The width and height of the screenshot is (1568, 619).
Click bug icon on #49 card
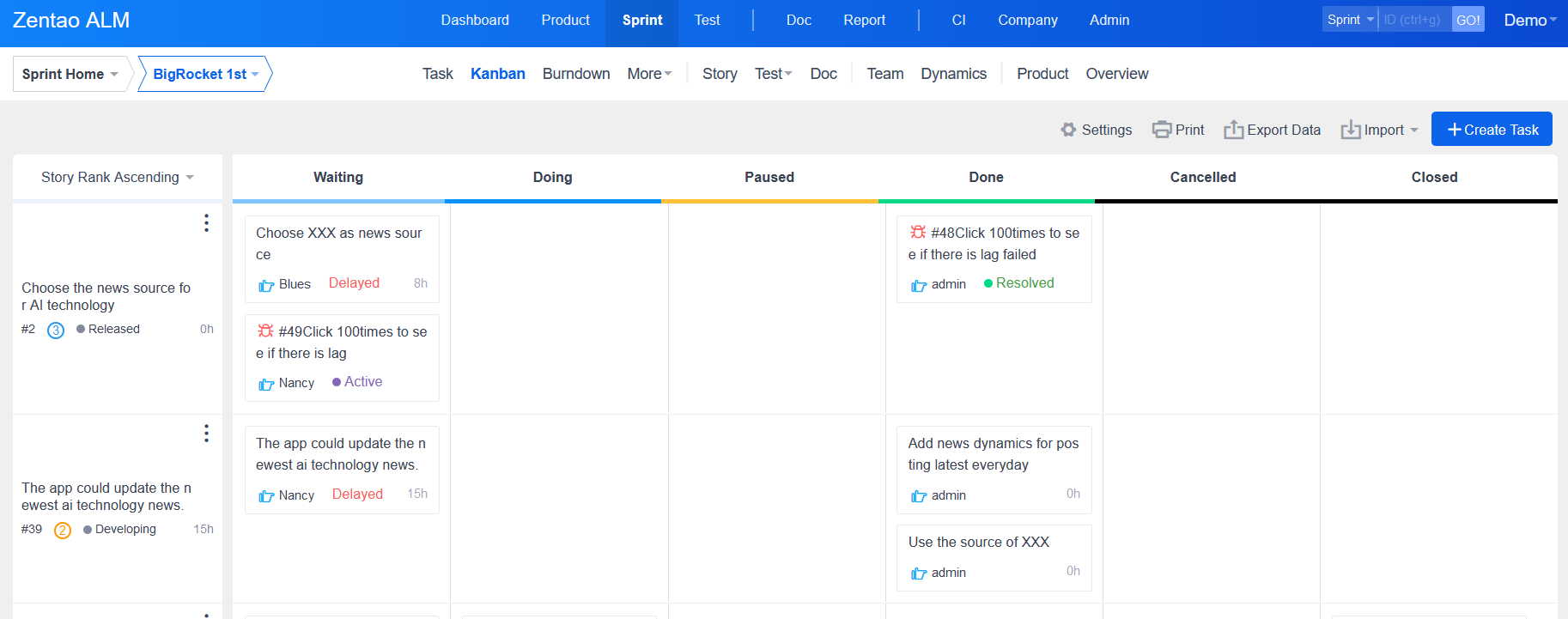click(x=265, y=331)
